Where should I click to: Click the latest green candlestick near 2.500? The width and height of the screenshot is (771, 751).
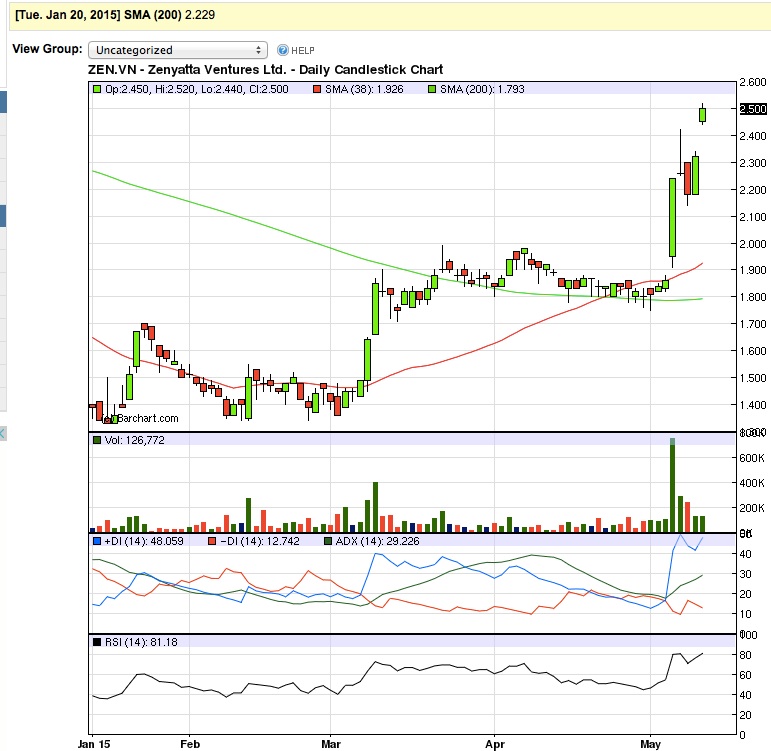pos(703,115)
